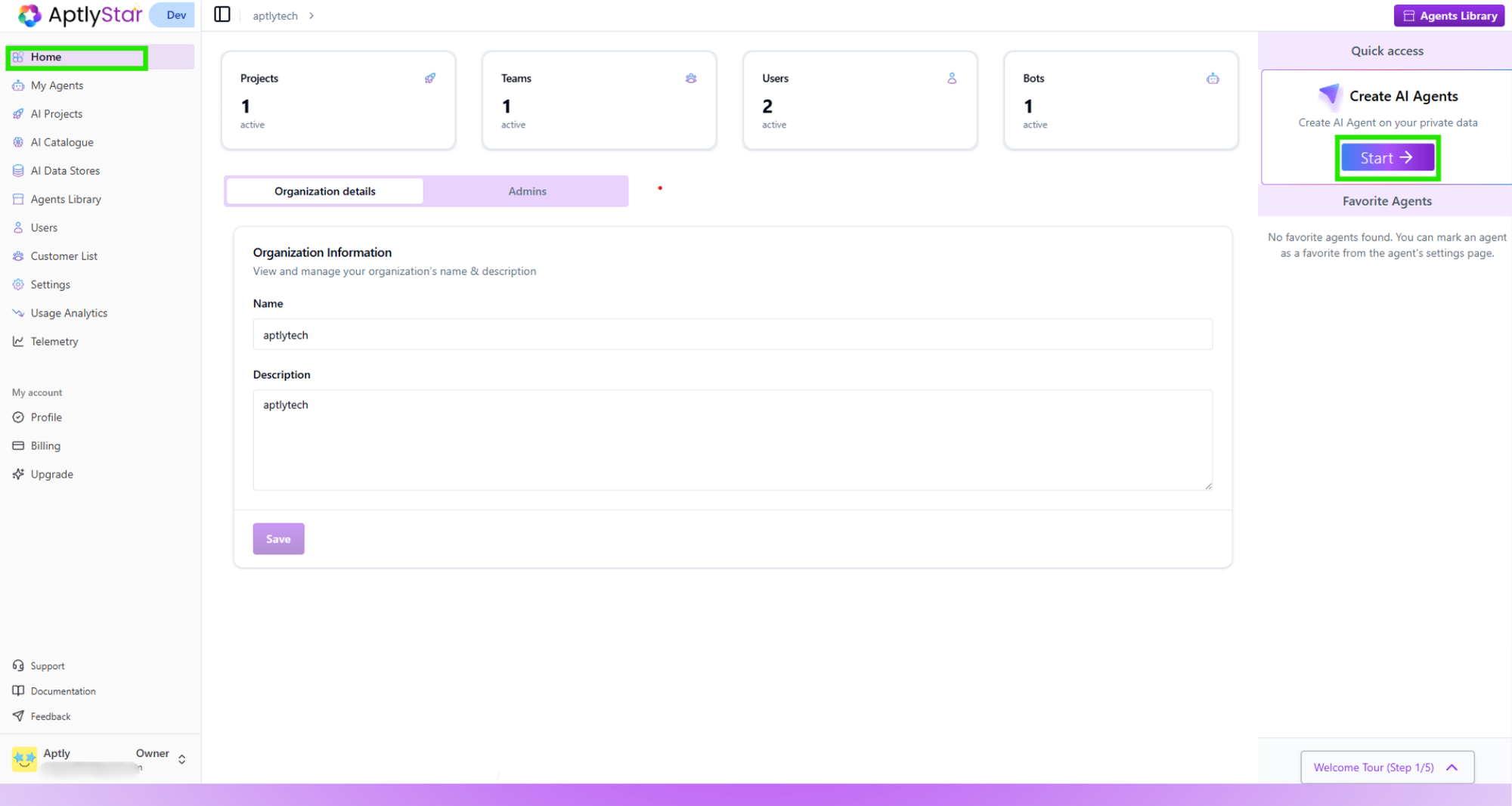The width and height of the screenshot is (1512, 806).
Task: Click the group icon on Teams card
Action: point(691,78)
